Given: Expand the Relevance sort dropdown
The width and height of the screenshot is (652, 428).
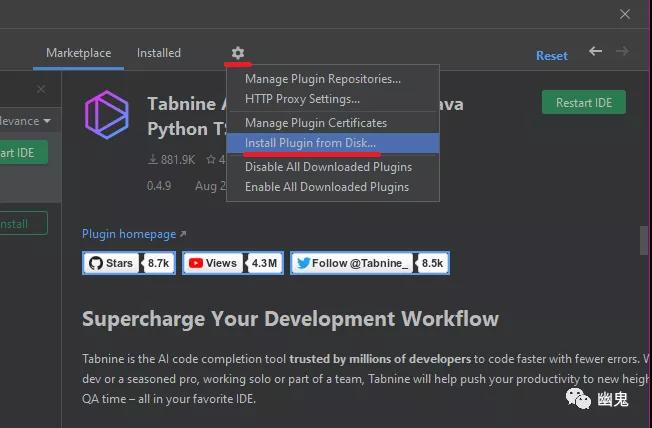Looking at the screenshot, I should pos(25,121).
